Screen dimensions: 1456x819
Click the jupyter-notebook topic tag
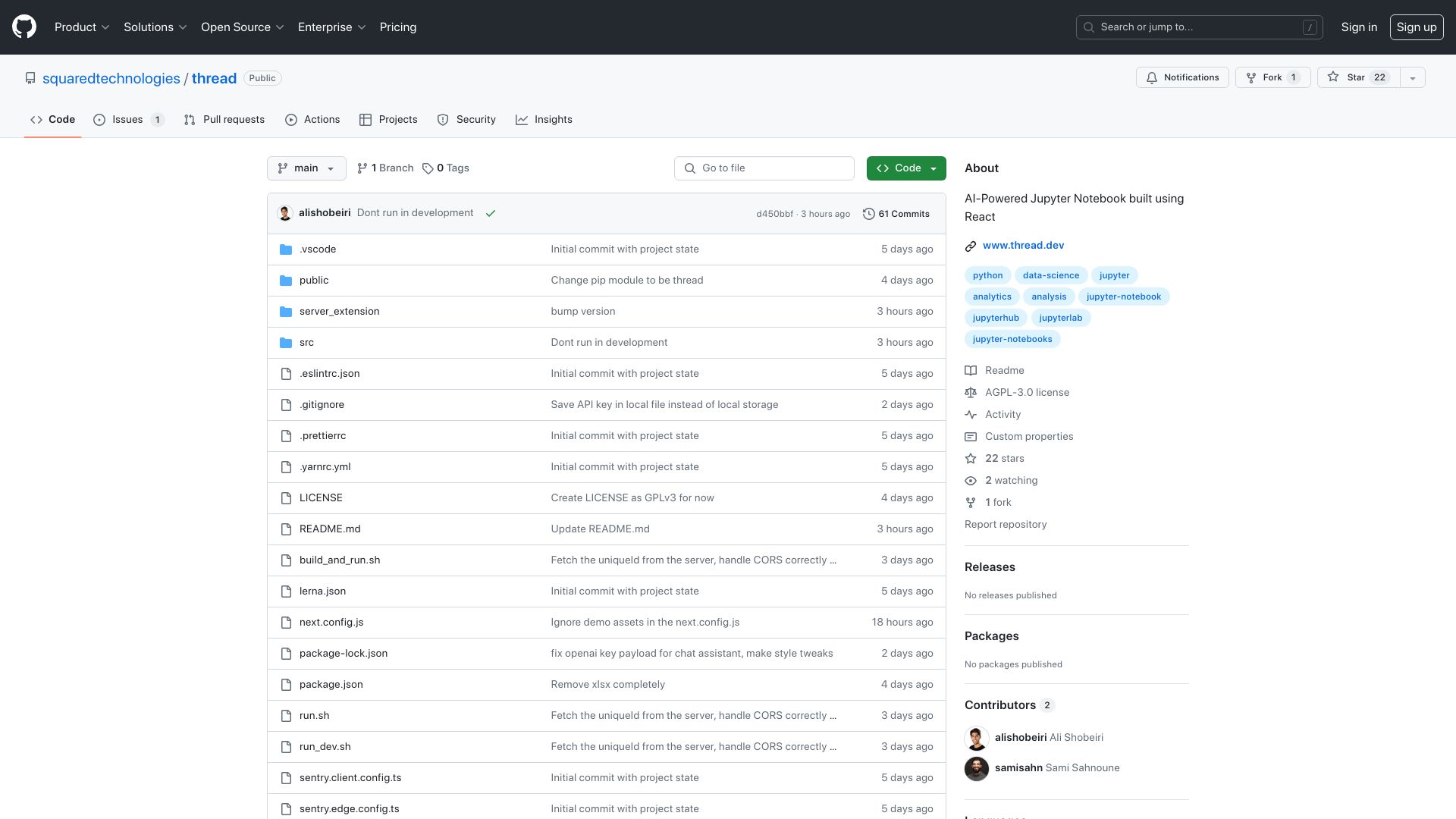click(x=1123, y=297)
